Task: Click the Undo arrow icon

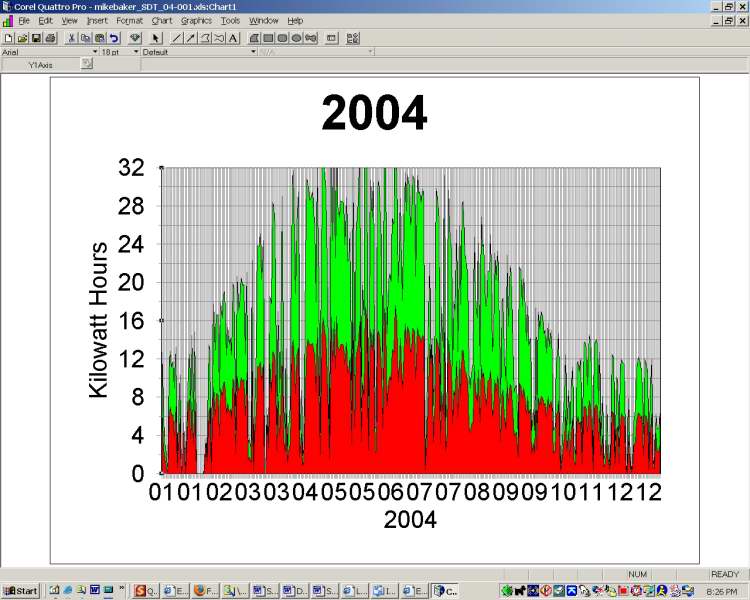Action: [x=113, y=38]
